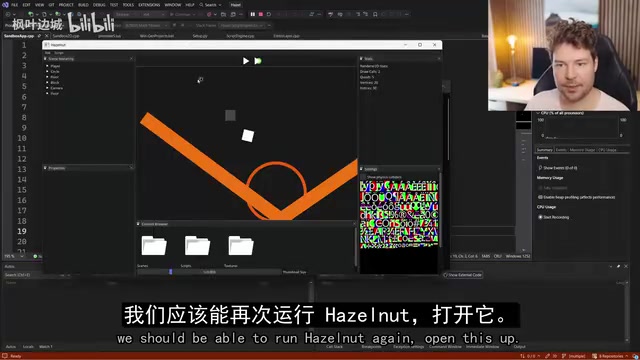Switch to the Output tab
Image resolution: width=640 pixels, height=360 pixels.
(519, 347)
